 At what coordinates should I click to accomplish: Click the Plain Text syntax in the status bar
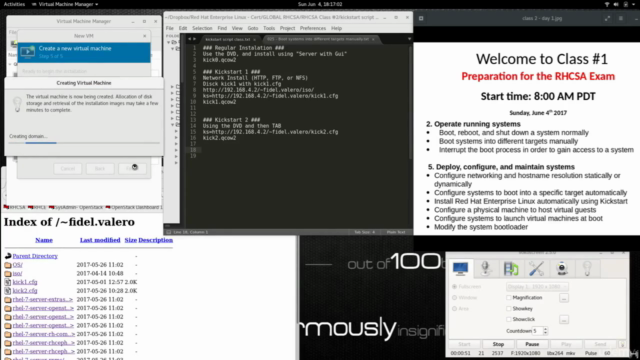[x=396, y=232]
